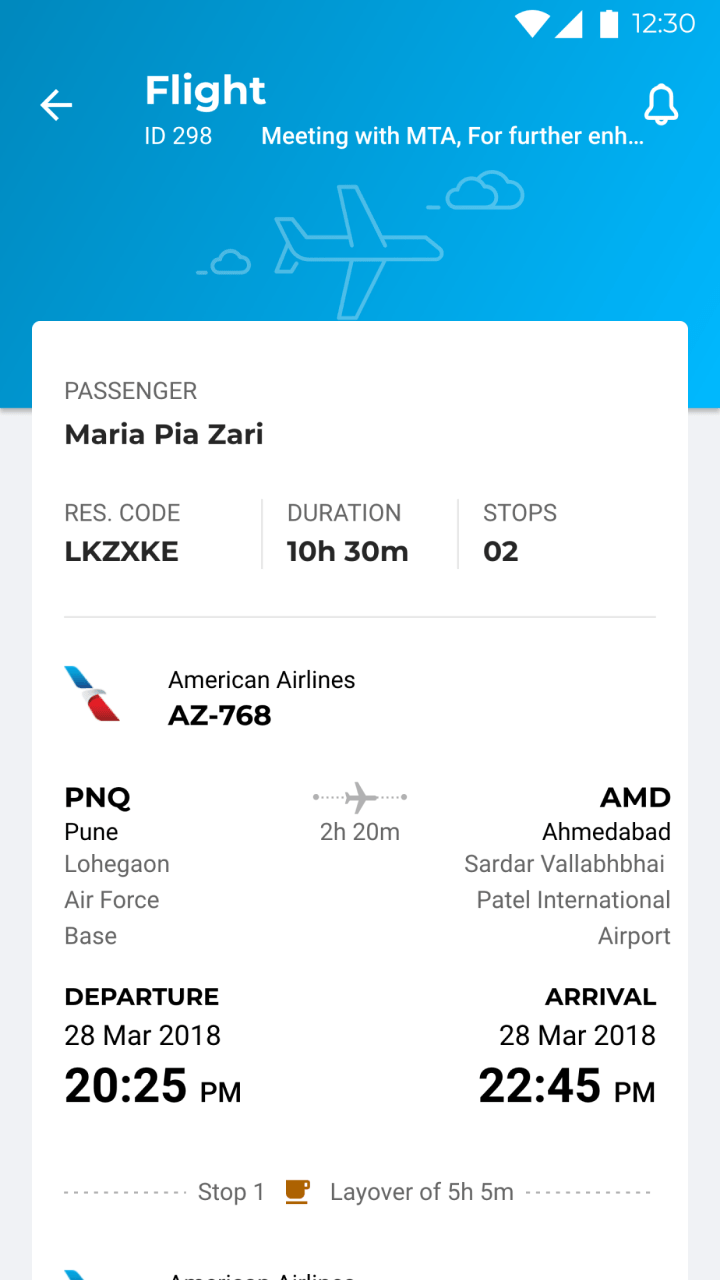Screen dimensions: 720x1280
Task: Tap the AMD arrival airport code
Action: tap(635, 797)
